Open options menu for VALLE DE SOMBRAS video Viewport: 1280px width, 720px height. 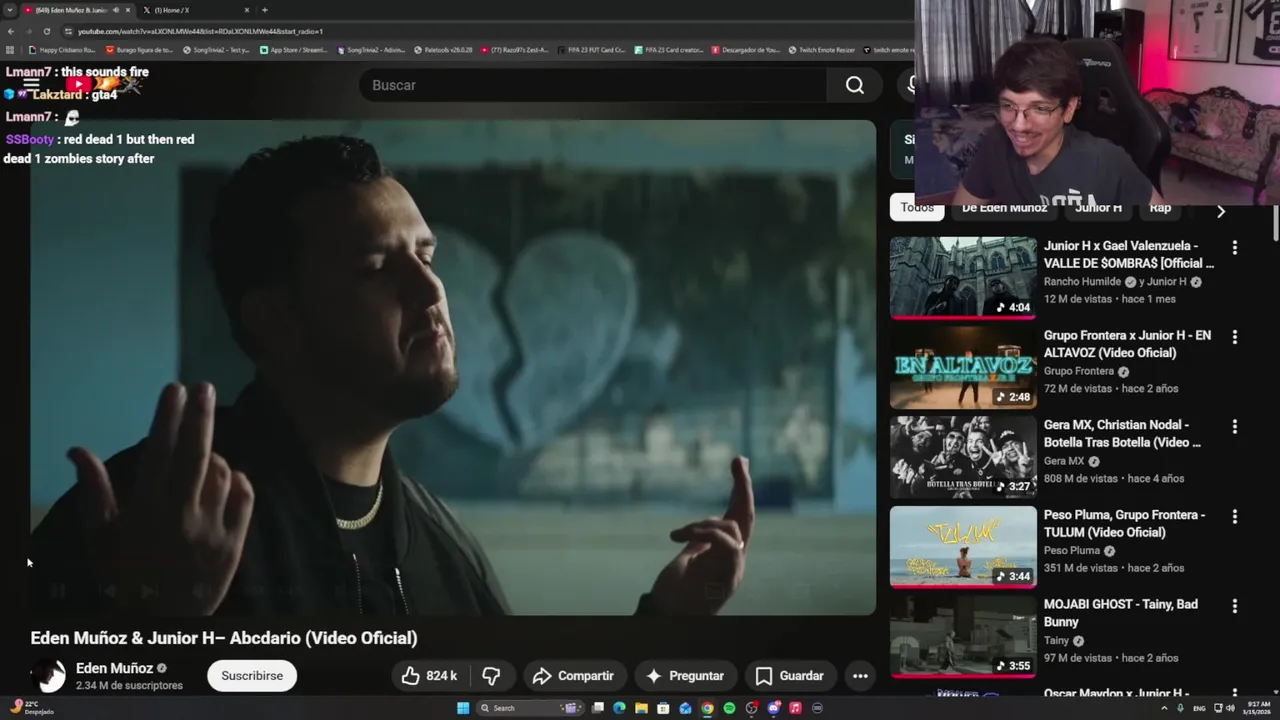[x=1234, y=247]
